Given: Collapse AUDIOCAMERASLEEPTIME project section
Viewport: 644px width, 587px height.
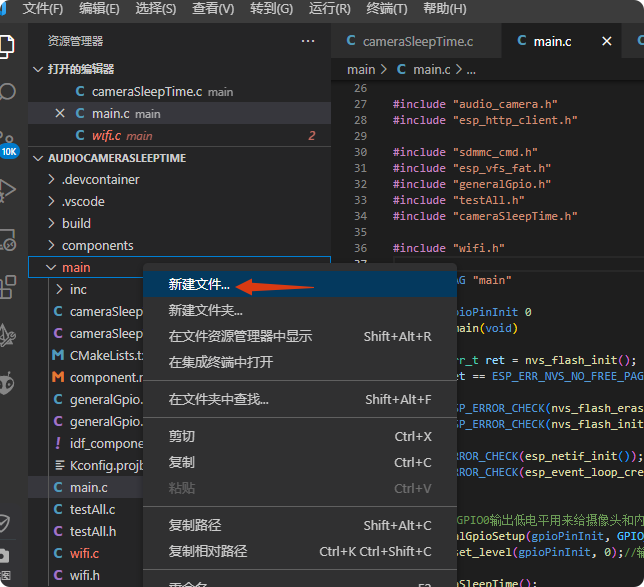Looking at the screenshot, I should (x=38, y=158).
